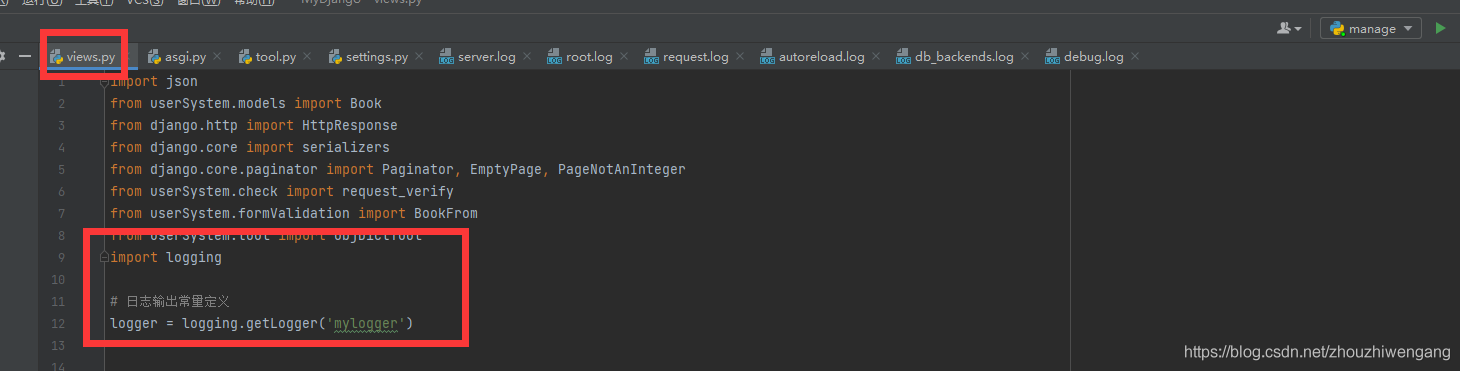Image resolution: width=1460 pixels, height=371 pixels.
Task: Click the fold marker beside import logging
Action: (104, 258)
